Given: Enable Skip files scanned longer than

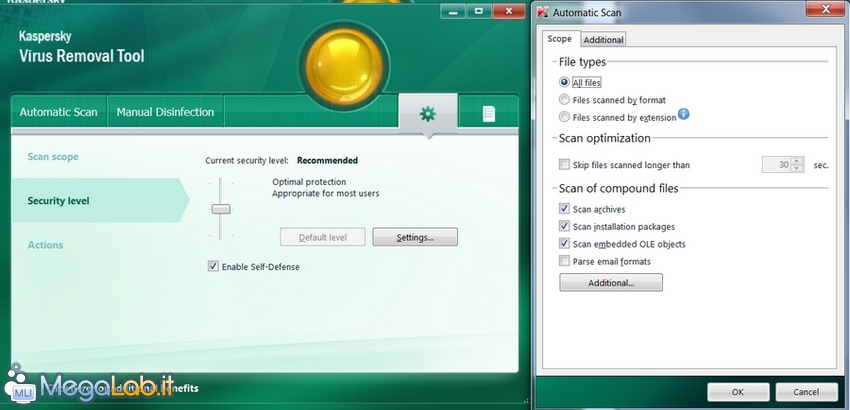Looking at the screenshot, I should (x=564, y=164).
